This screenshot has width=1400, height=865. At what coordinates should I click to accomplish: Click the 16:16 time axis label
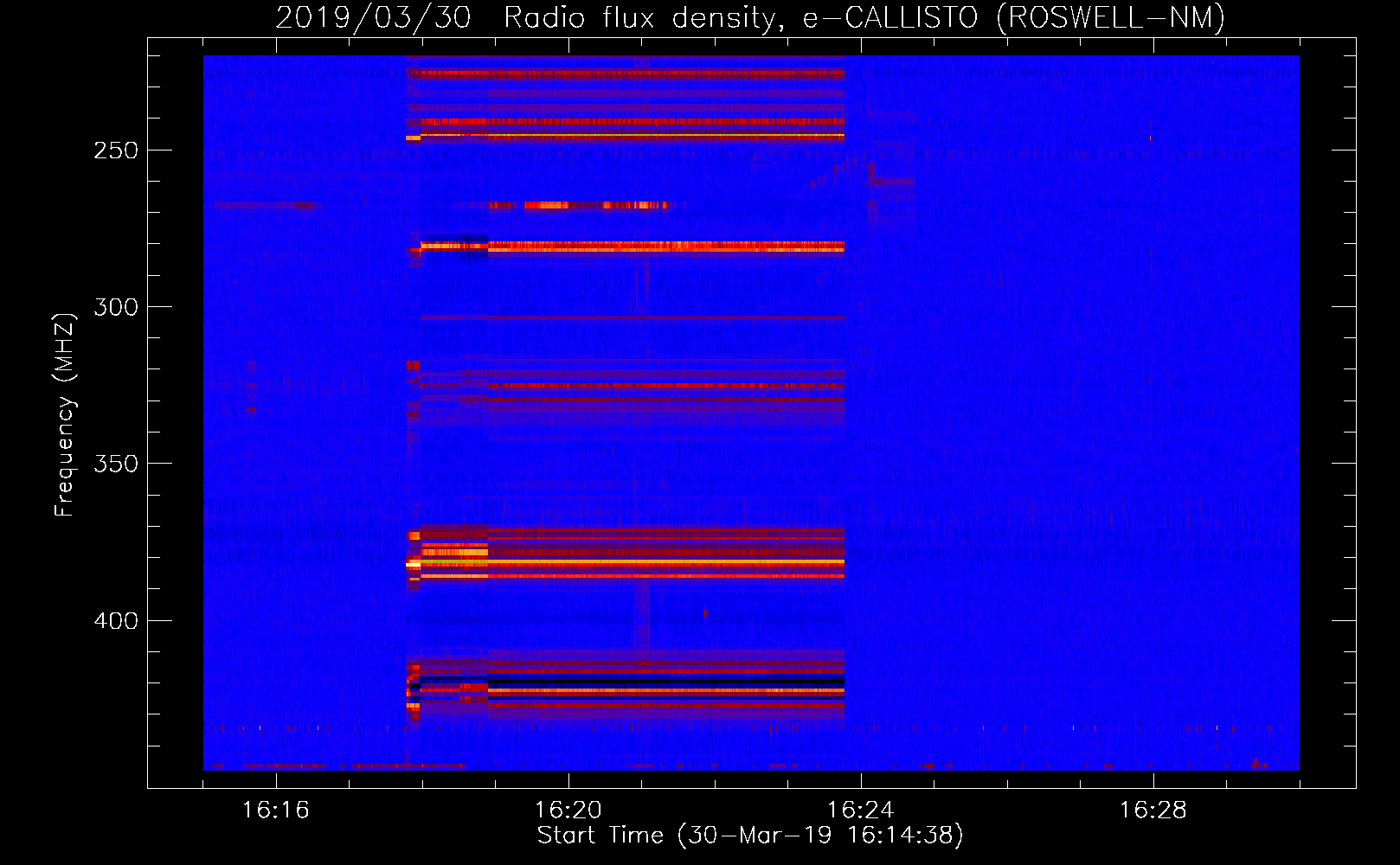point(276,810)
